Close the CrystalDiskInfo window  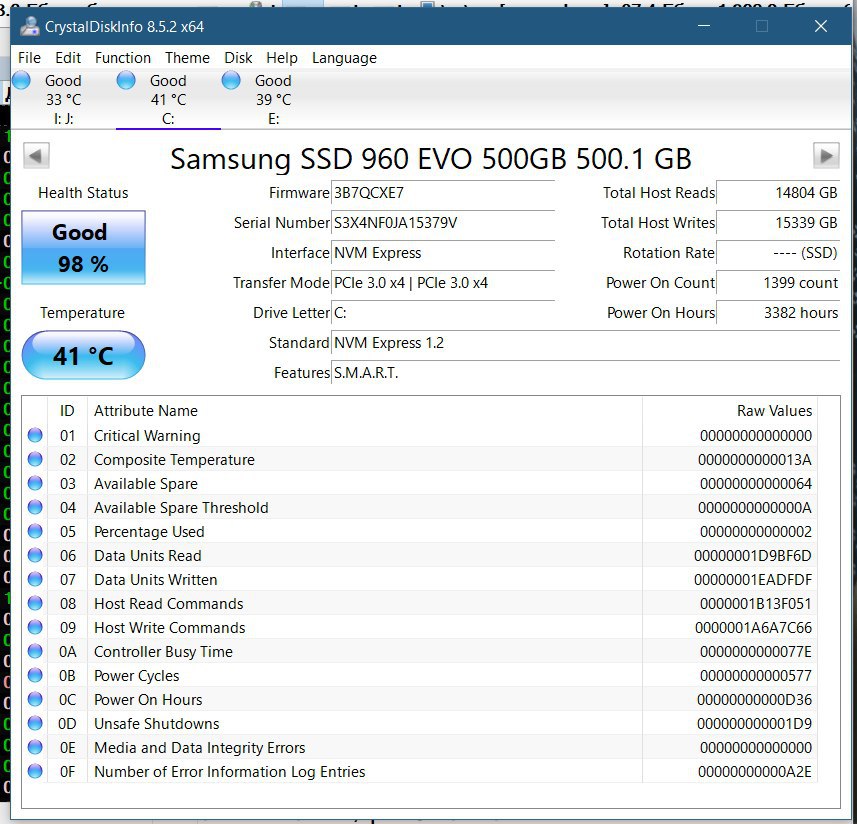click(x=820, y=26)
